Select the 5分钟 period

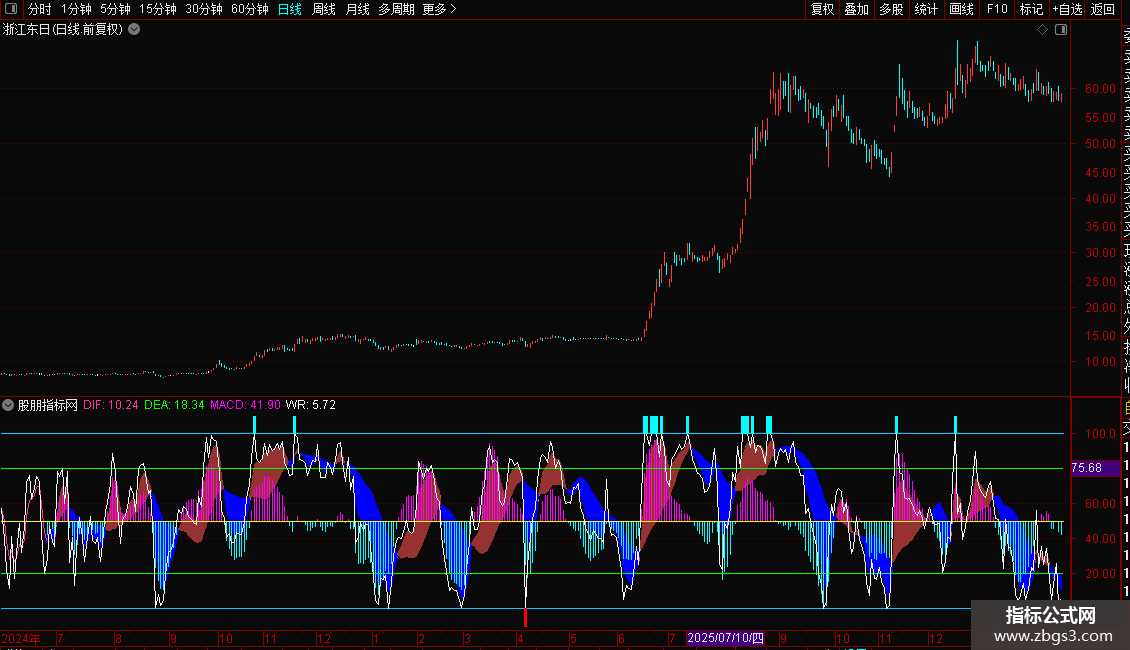[115, 9]
